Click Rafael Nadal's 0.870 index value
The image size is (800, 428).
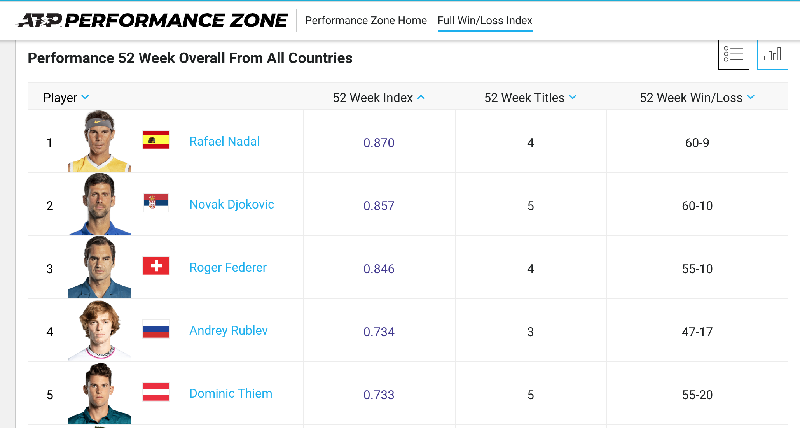379,143
